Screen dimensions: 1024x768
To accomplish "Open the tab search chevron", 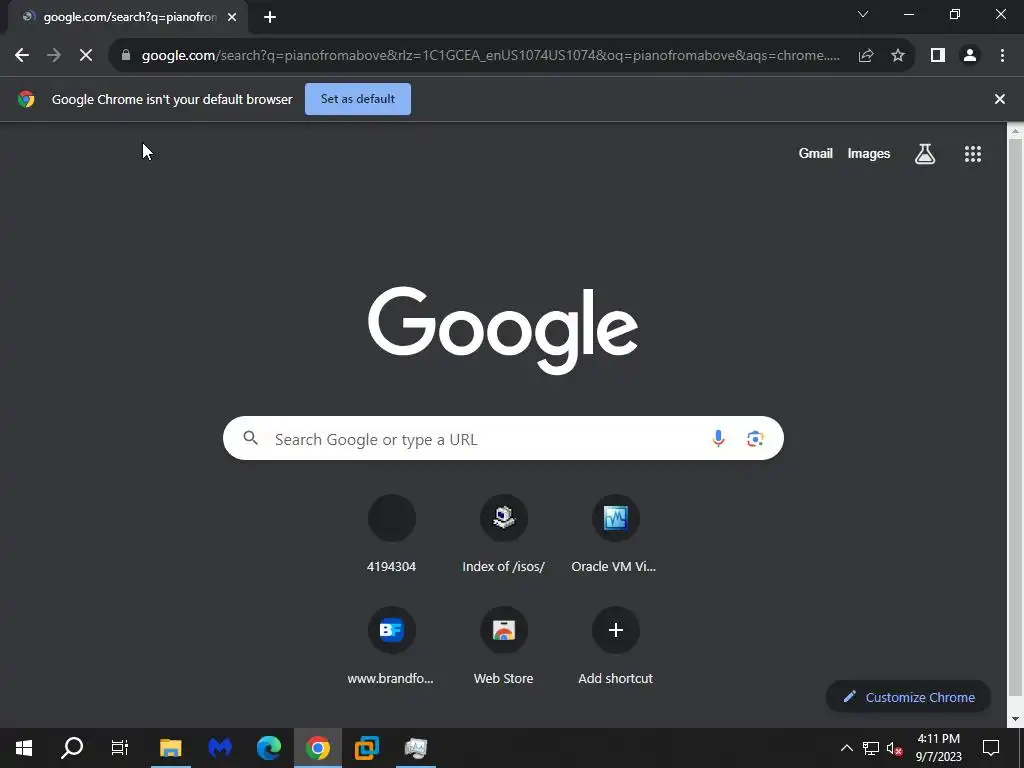I will 863,14.
